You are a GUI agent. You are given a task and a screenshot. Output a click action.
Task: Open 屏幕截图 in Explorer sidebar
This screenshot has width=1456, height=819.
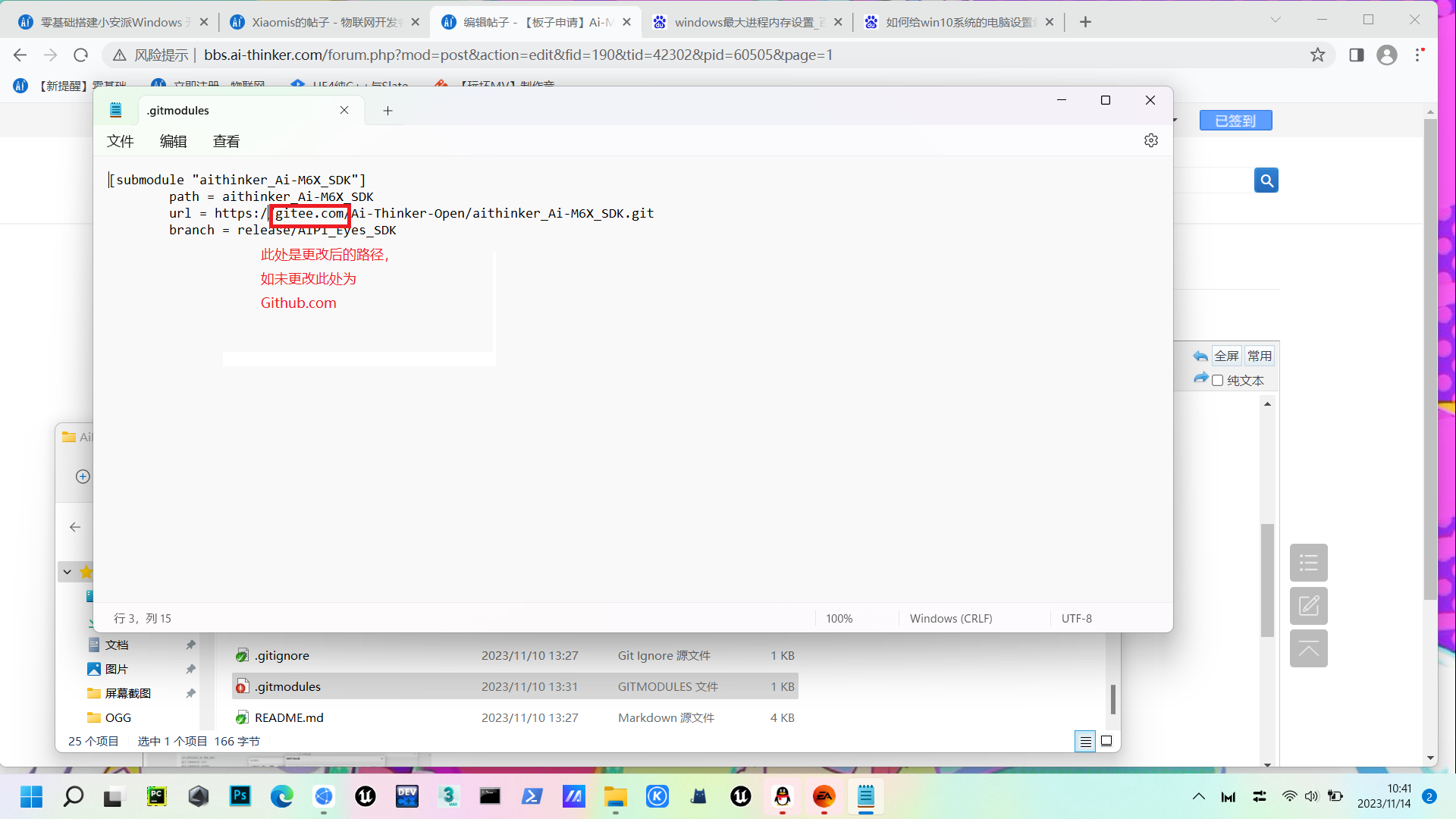click(x=127, y=694)
